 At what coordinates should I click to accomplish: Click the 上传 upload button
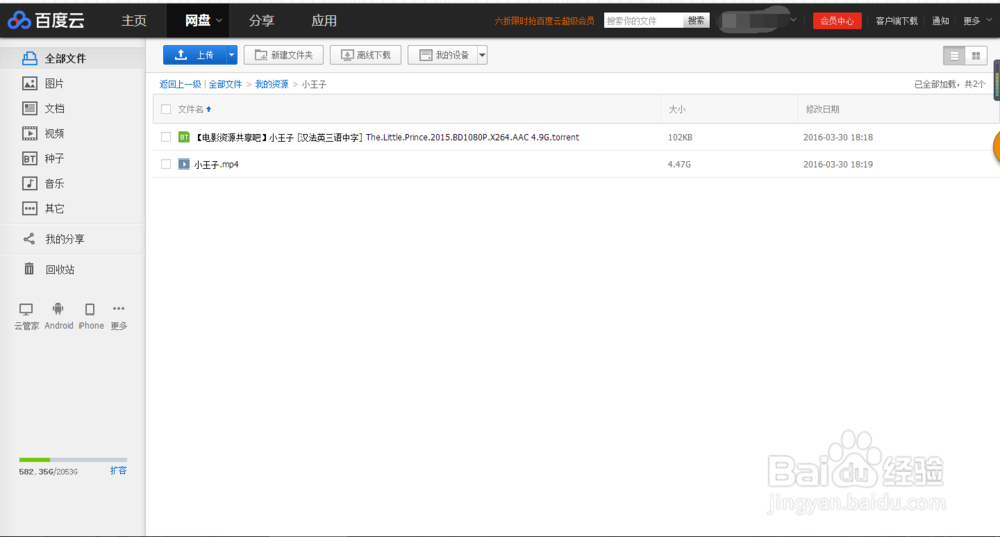coord(195,55)
